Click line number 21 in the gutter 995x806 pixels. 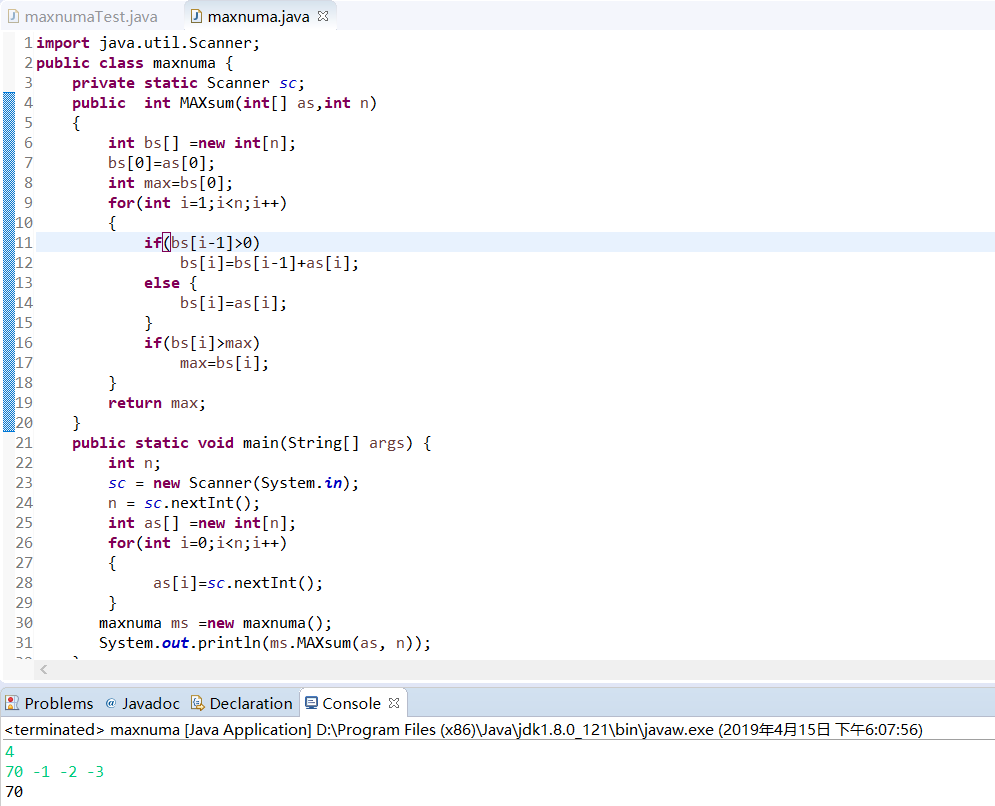[24, 443]
